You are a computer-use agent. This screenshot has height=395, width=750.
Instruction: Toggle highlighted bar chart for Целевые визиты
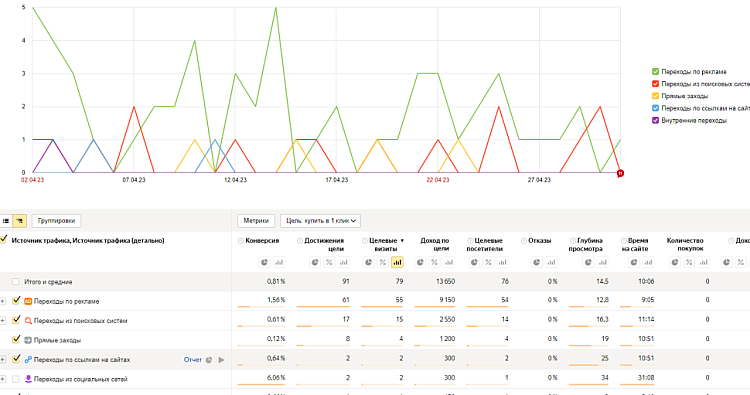pos(397,262)
